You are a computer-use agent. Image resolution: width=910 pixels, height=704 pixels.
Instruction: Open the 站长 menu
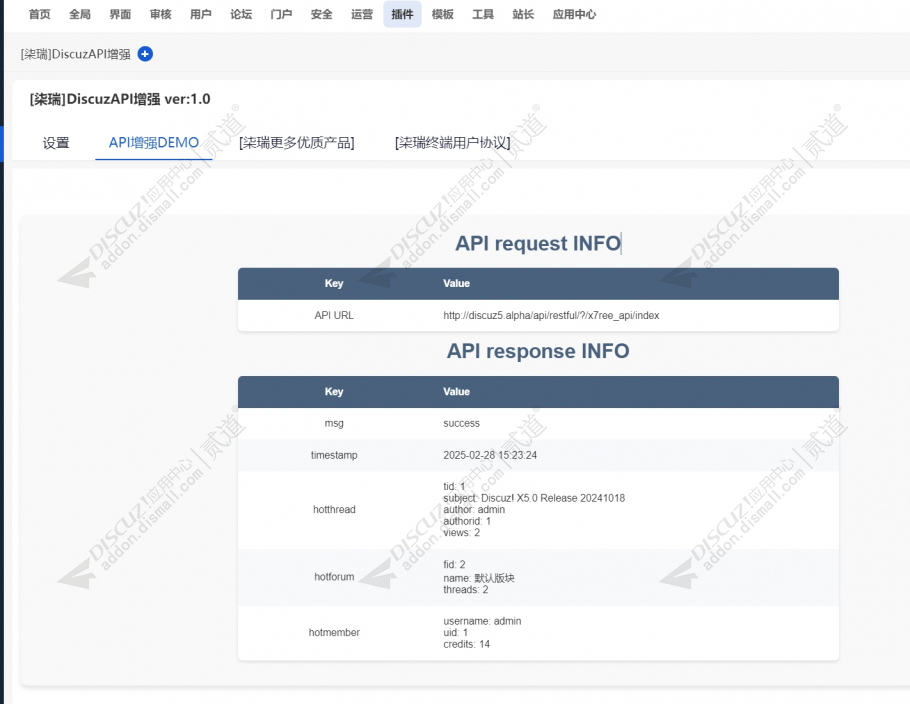(523, 14)
